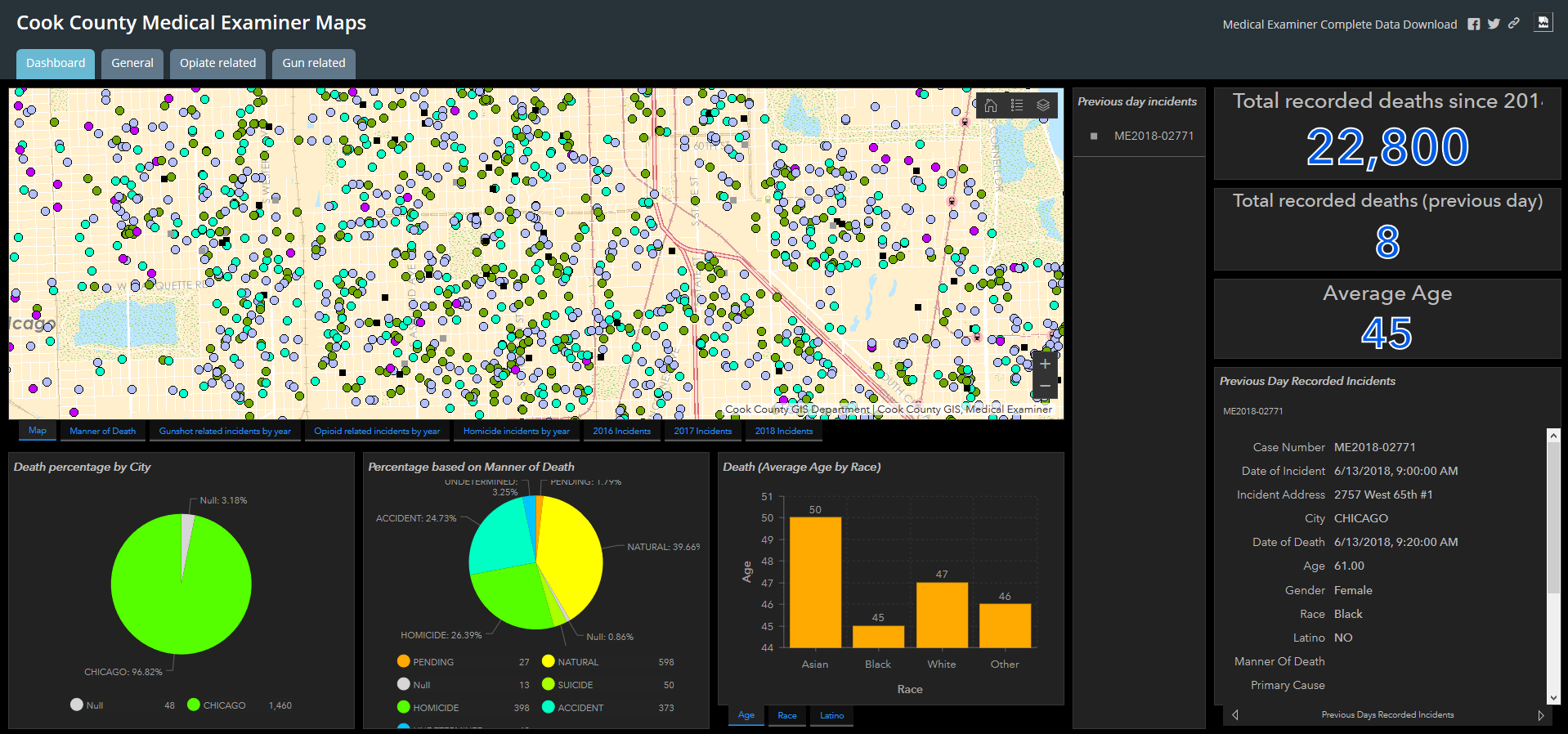Open the map legend list icon
This screenshot has height=734, width=1568.
[x=1016, y=105]
